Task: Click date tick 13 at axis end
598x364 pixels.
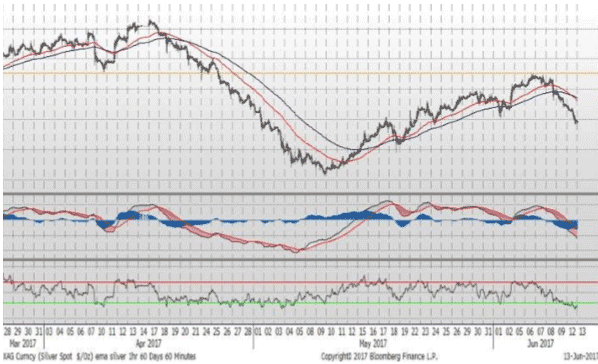Action: (582, 332)
